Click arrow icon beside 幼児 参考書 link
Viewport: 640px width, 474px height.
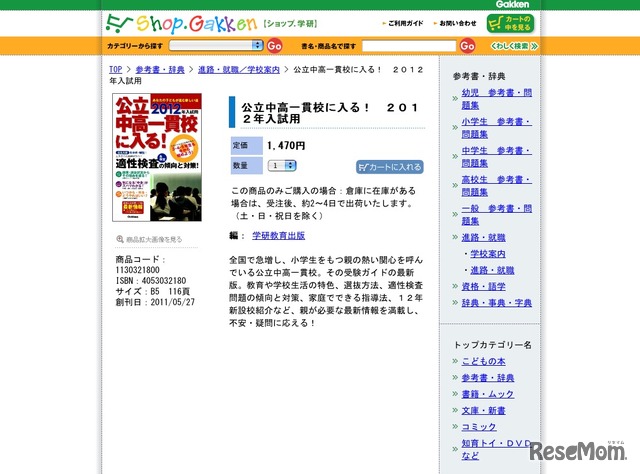coord(455,98)
